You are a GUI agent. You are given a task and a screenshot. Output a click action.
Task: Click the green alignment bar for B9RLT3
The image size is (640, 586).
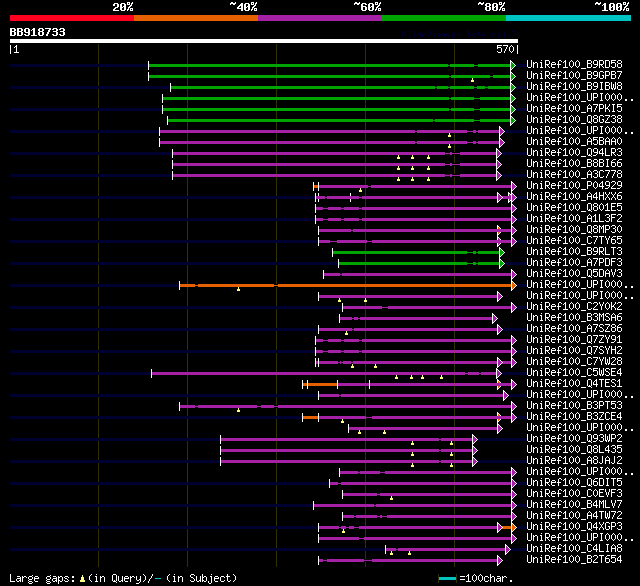(x=416, y=253)
